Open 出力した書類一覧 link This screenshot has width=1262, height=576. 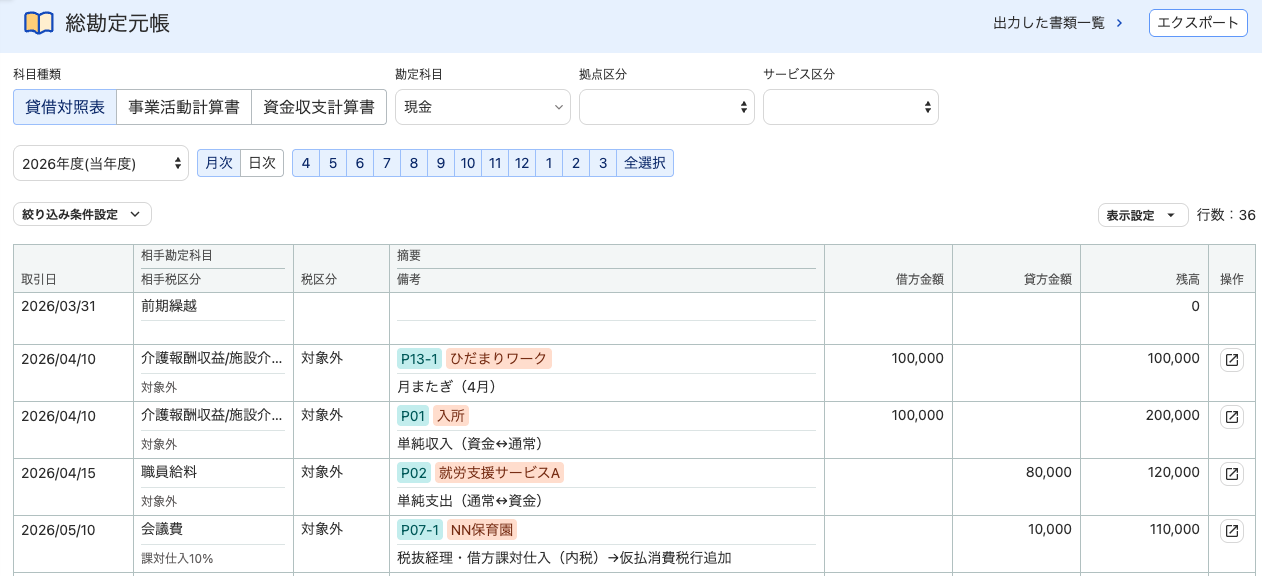click(1058, 23)
